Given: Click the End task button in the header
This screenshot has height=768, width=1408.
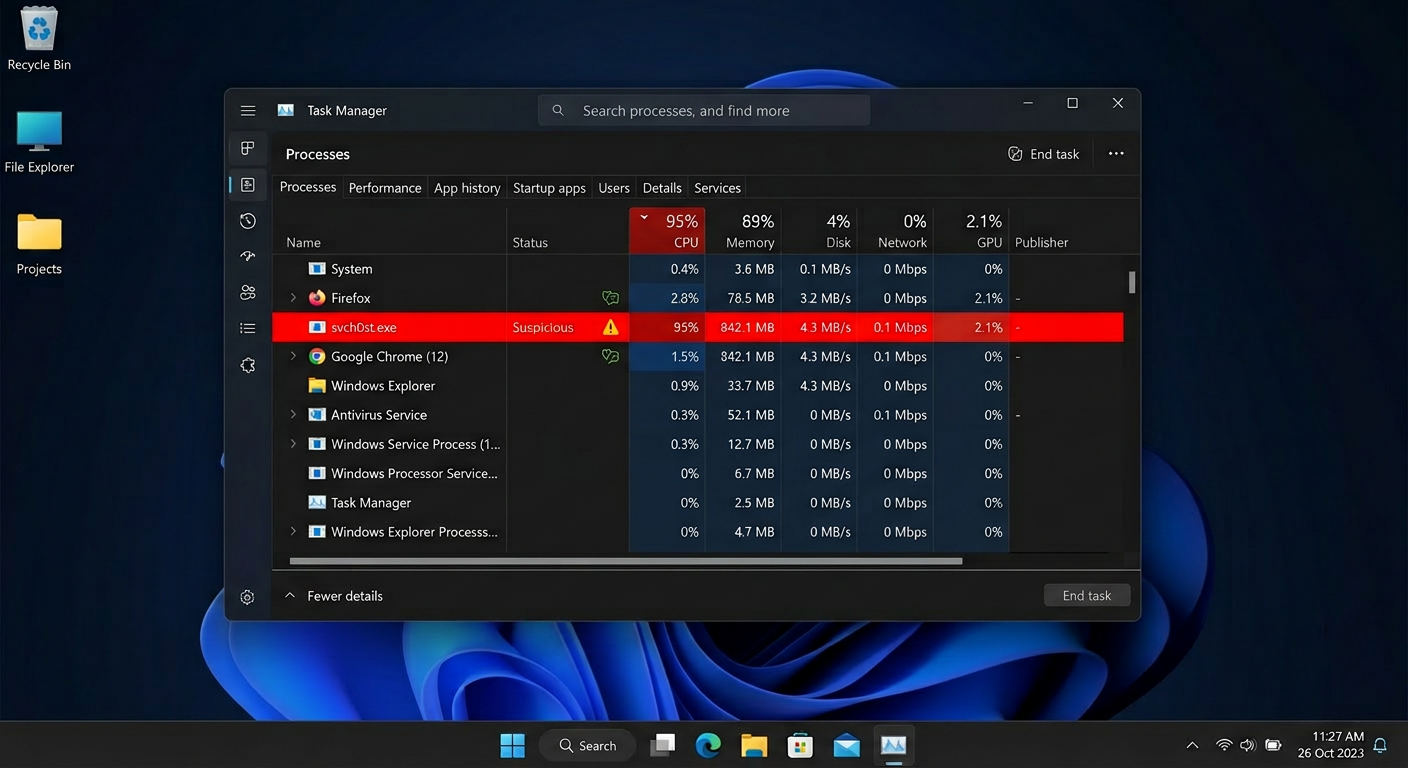Looking at the screenshot, I should coord(1044,153).
